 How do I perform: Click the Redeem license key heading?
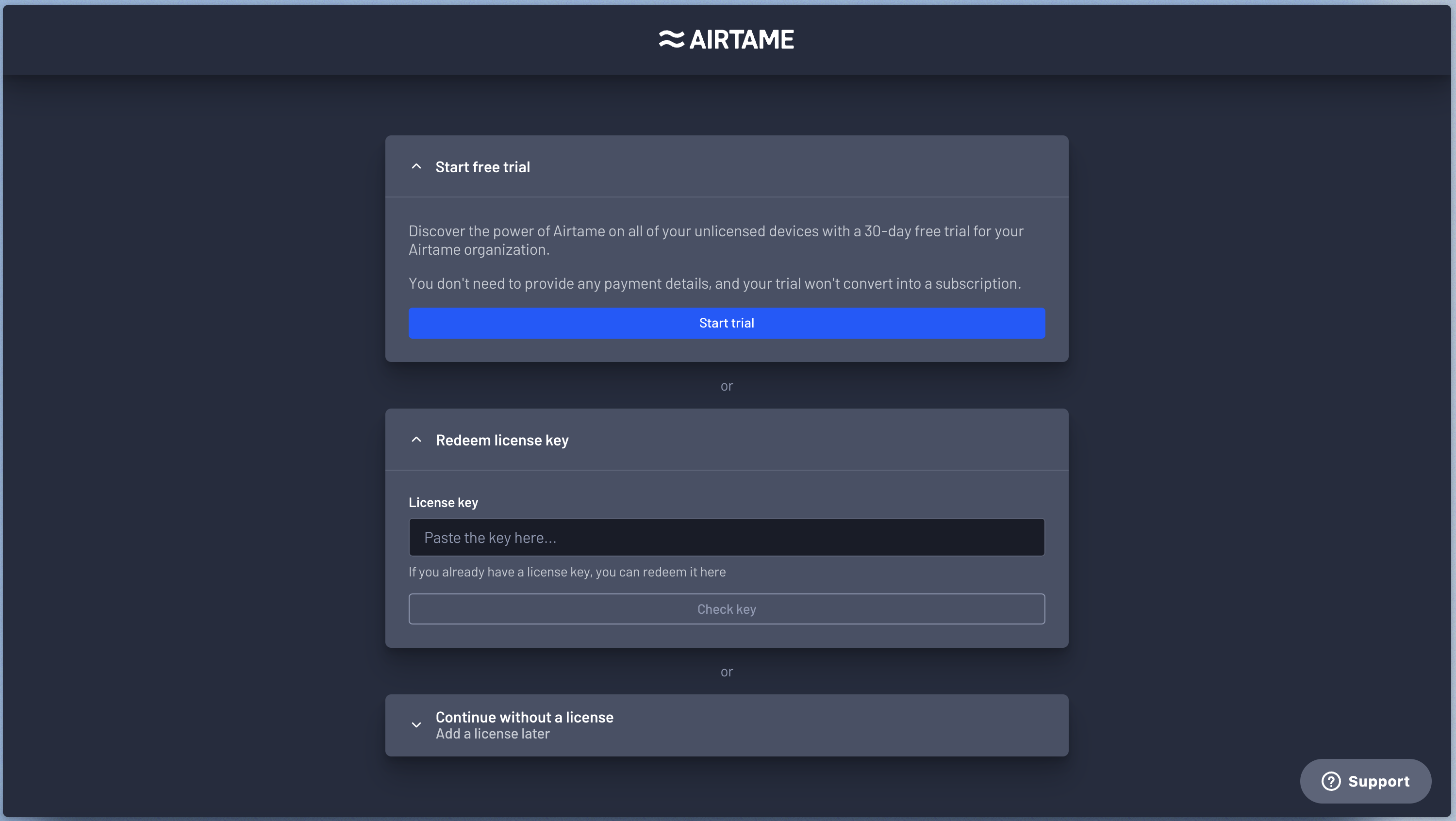(502, 440)
